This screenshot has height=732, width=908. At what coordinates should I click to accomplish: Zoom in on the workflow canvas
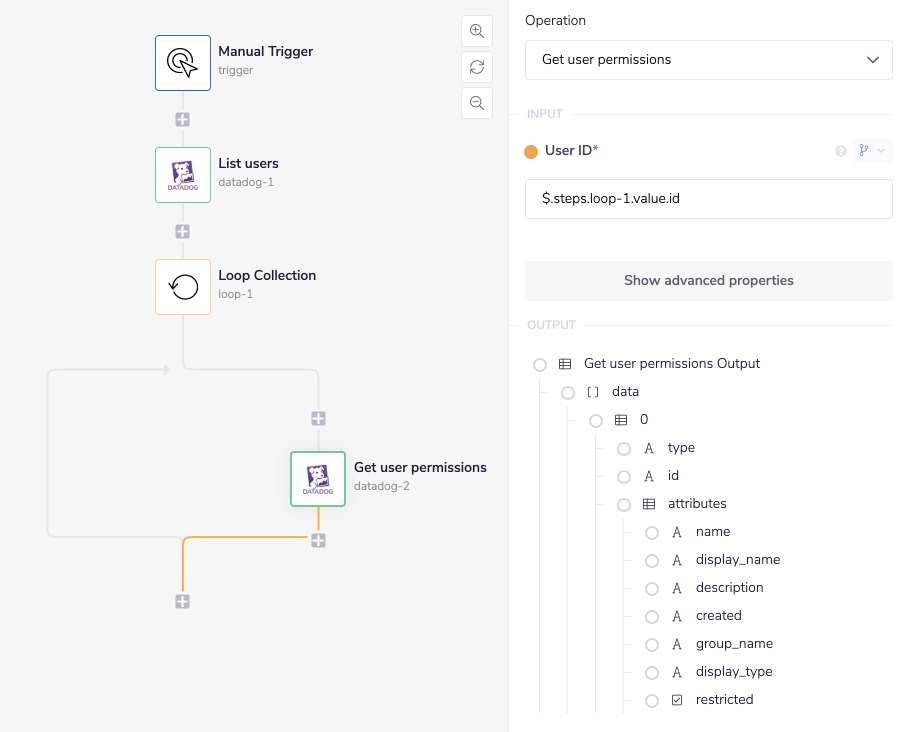(477, 30)
